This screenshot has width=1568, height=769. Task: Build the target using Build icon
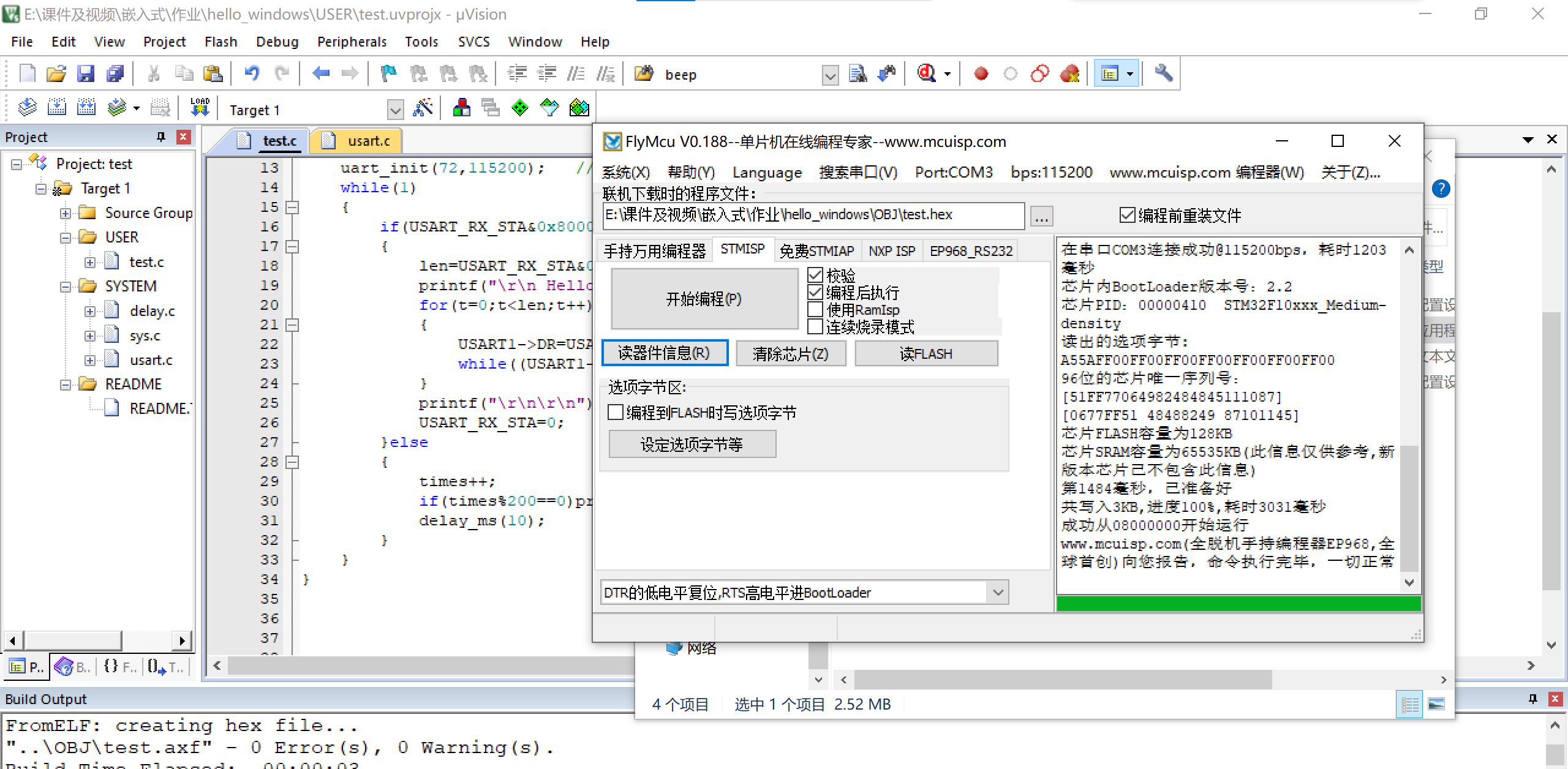[x=58, y=107]
